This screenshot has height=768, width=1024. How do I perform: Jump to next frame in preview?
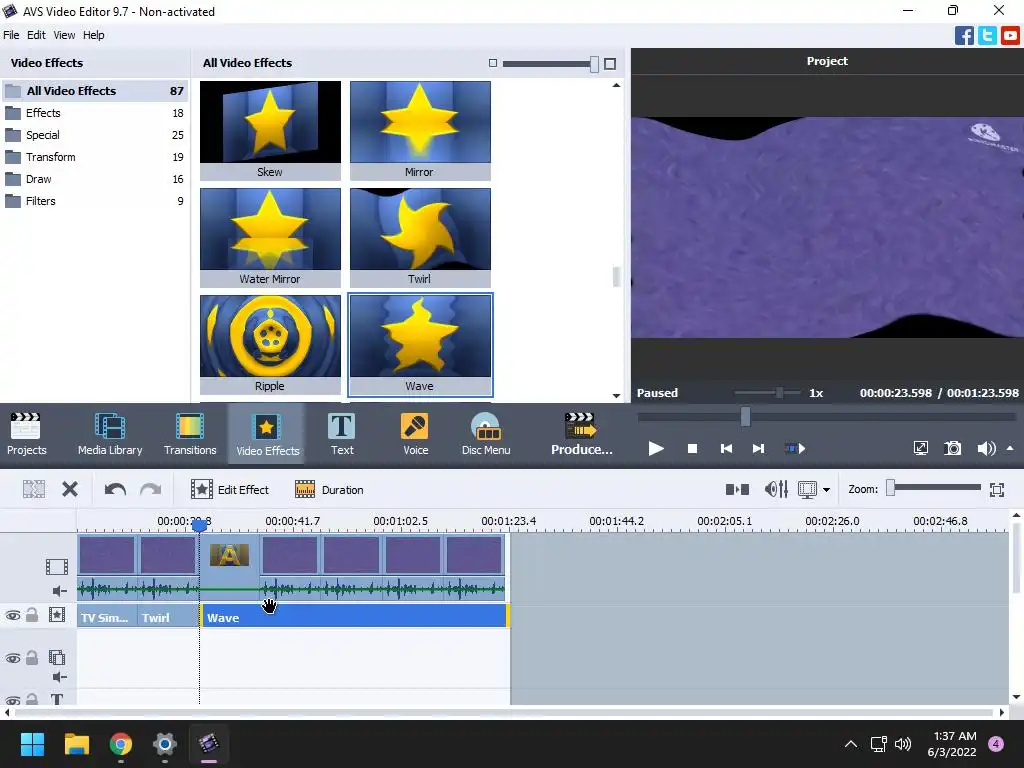coord(758,449)
